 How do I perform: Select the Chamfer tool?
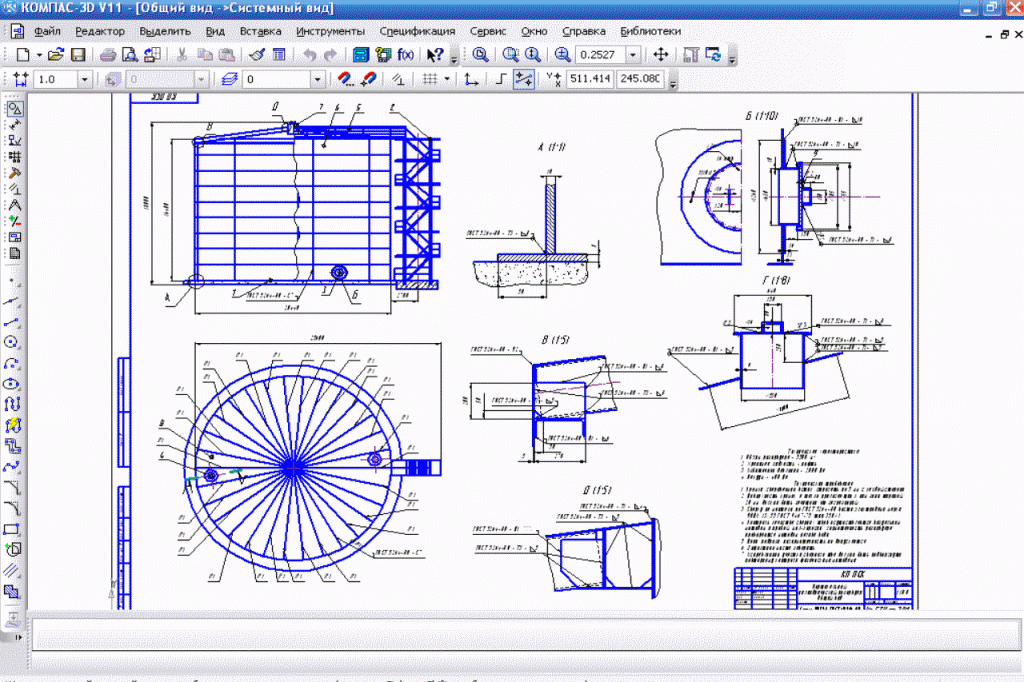12,487
